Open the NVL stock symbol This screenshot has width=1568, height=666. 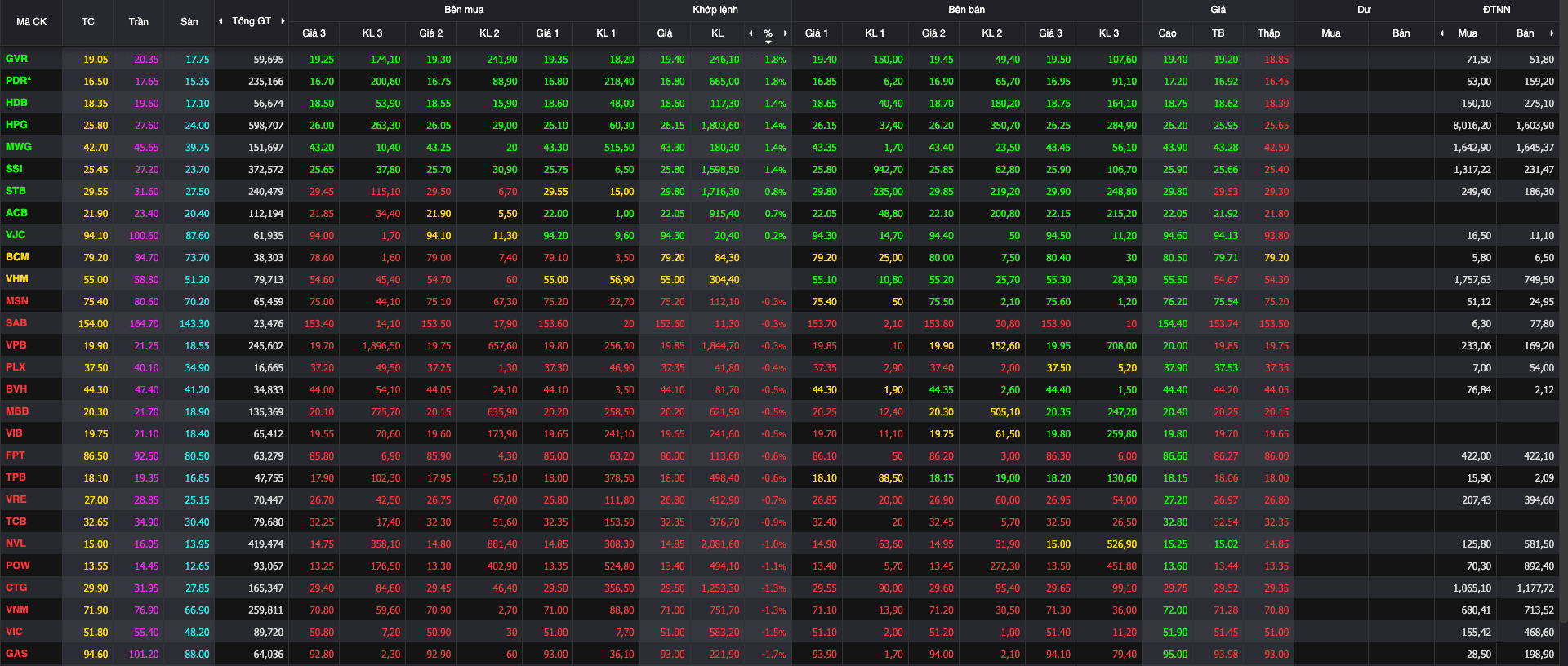16,544
